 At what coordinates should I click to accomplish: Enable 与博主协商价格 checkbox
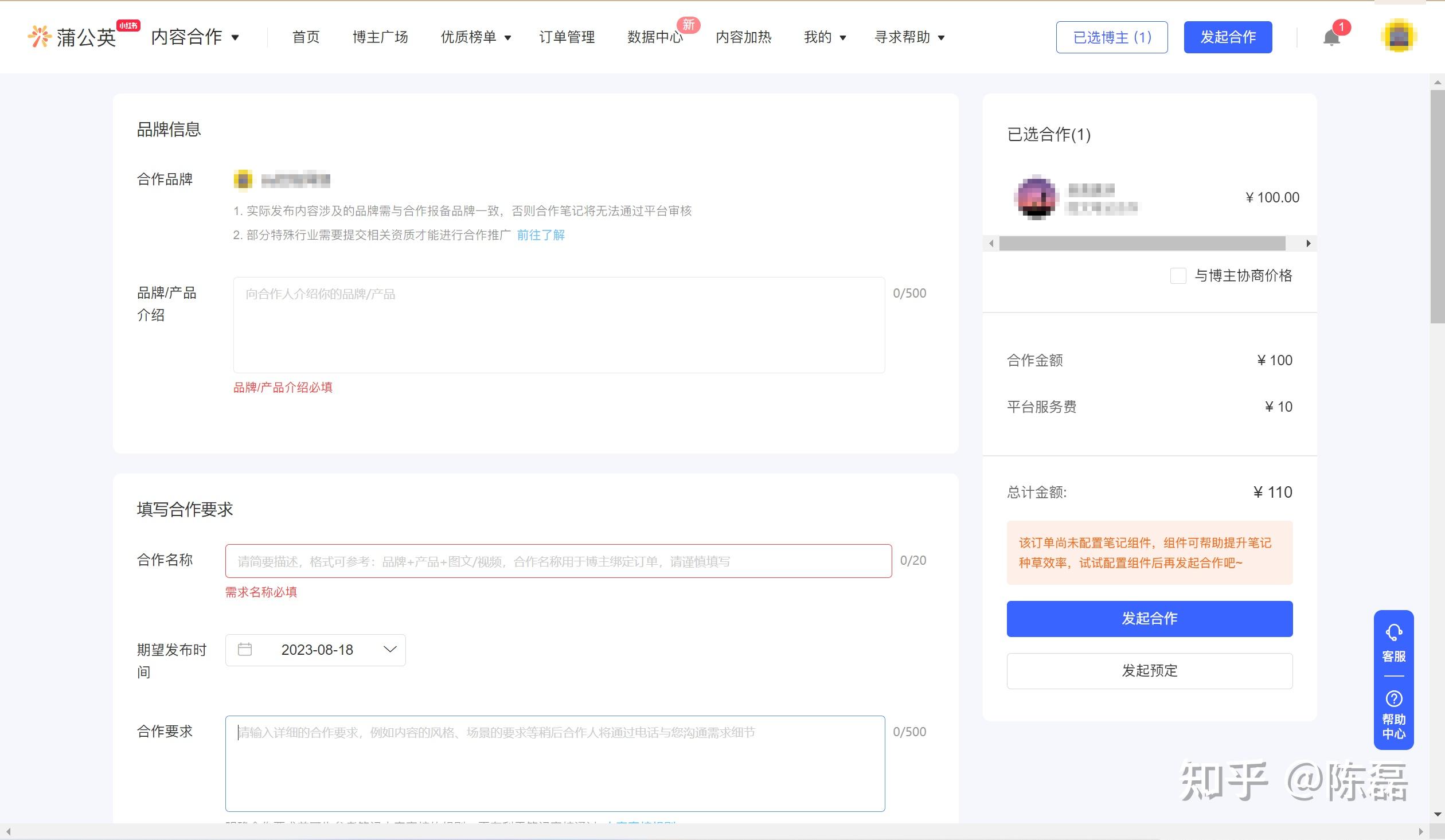[x=1178, y=276]
